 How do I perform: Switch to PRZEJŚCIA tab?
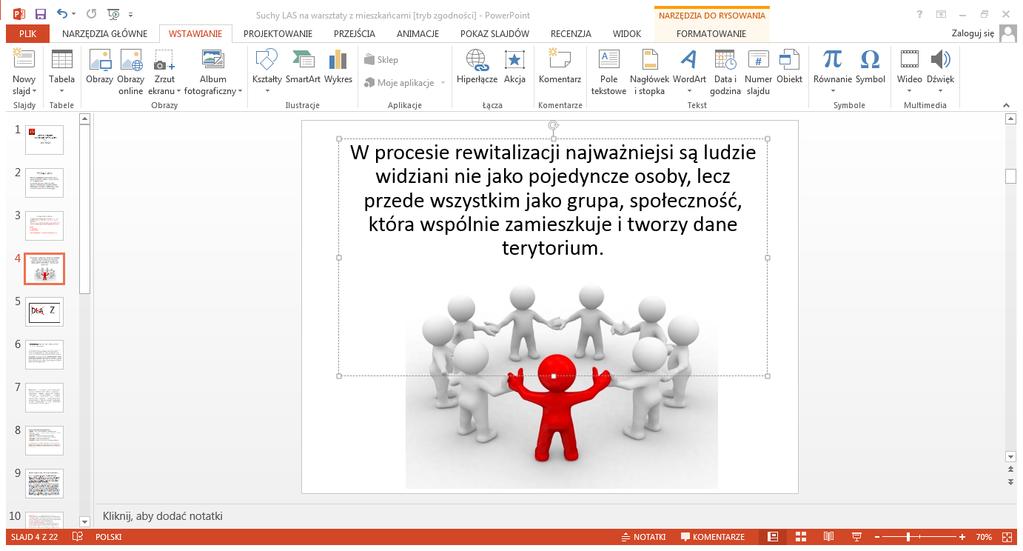tap(354, 33)
